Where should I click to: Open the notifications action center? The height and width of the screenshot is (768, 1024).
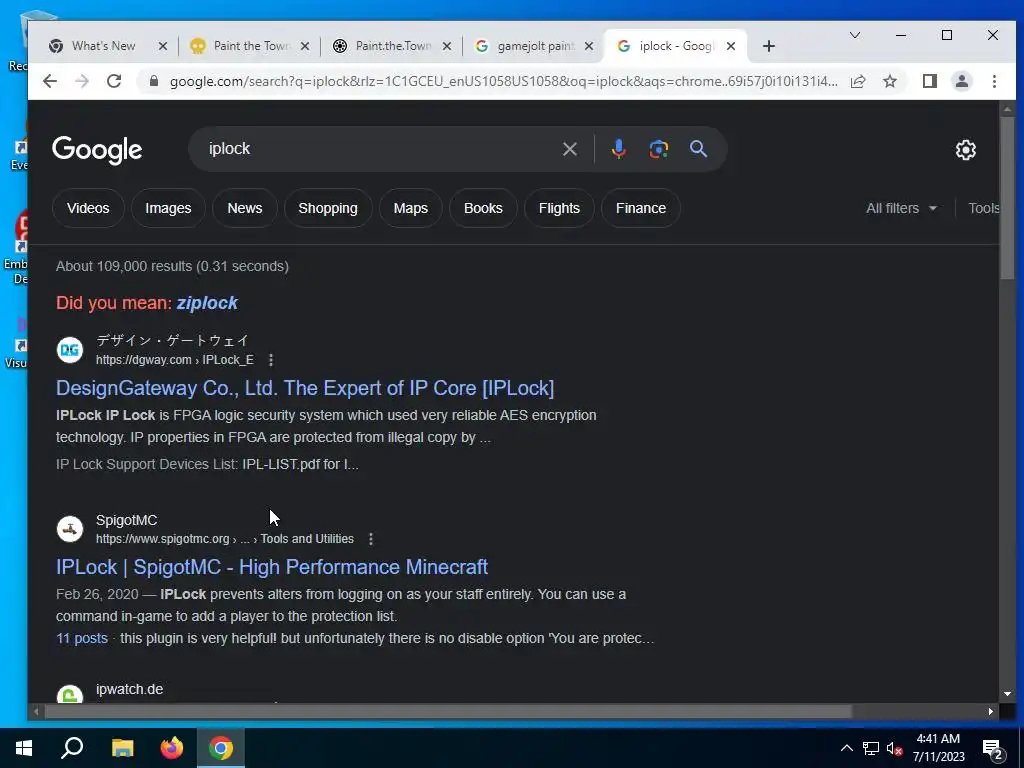click(993, 750)
